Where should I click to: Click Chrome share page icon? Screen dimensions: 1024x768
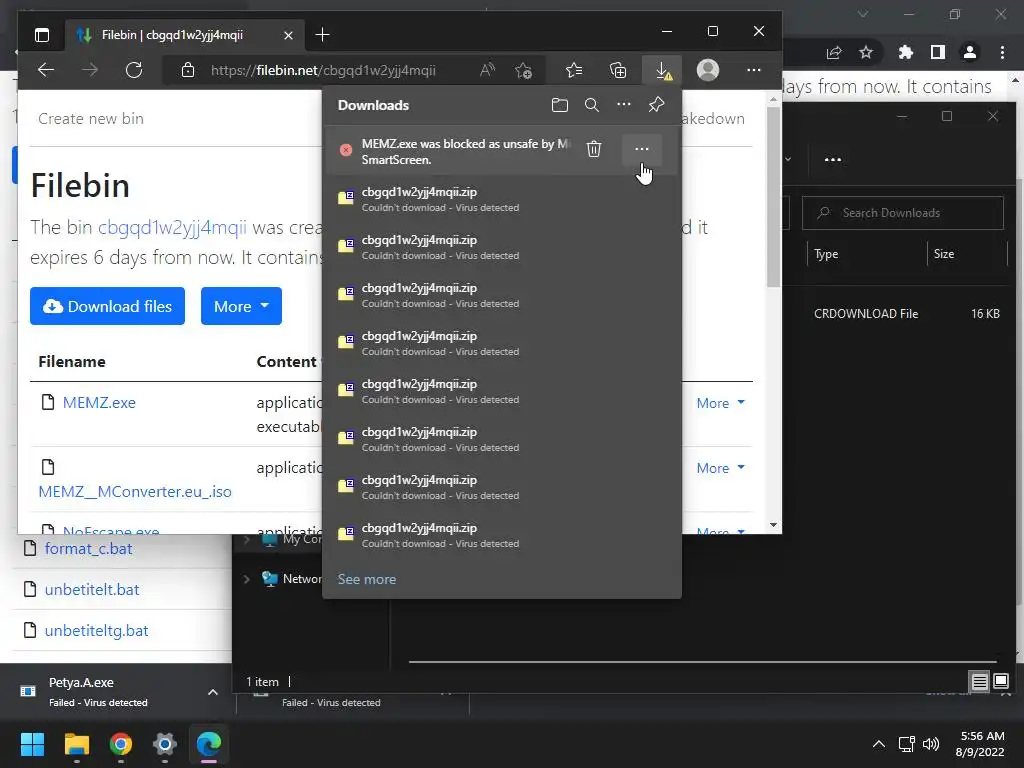tap(834, 53)
